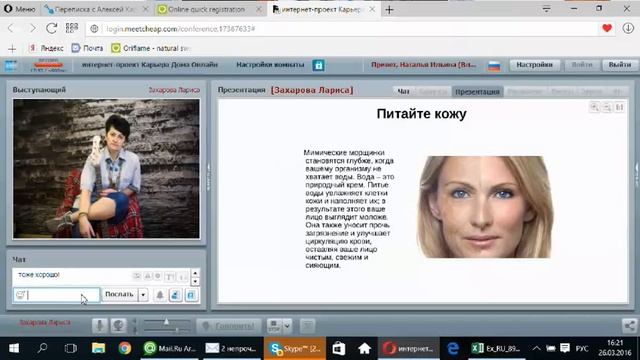Viewport: 640px width, 360px height.
Task: Click the add bookmark plus icon
Action: pyautogui.click(x=12, y=49)
